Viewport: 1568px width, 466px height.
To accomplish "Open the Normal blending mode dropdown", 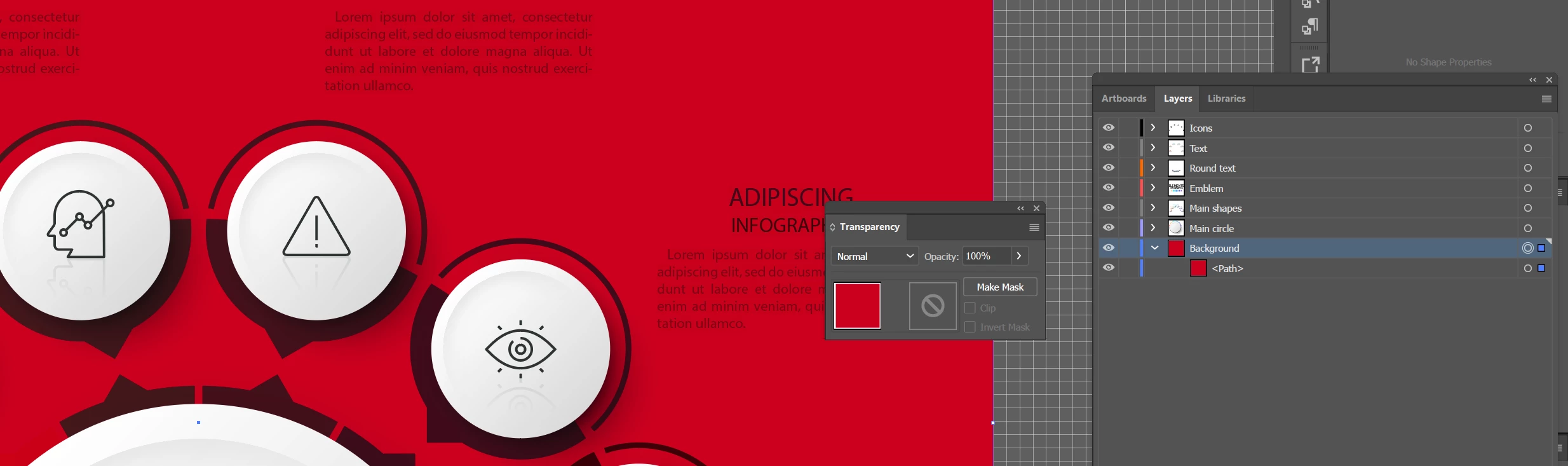I will (x=875, y=256).
